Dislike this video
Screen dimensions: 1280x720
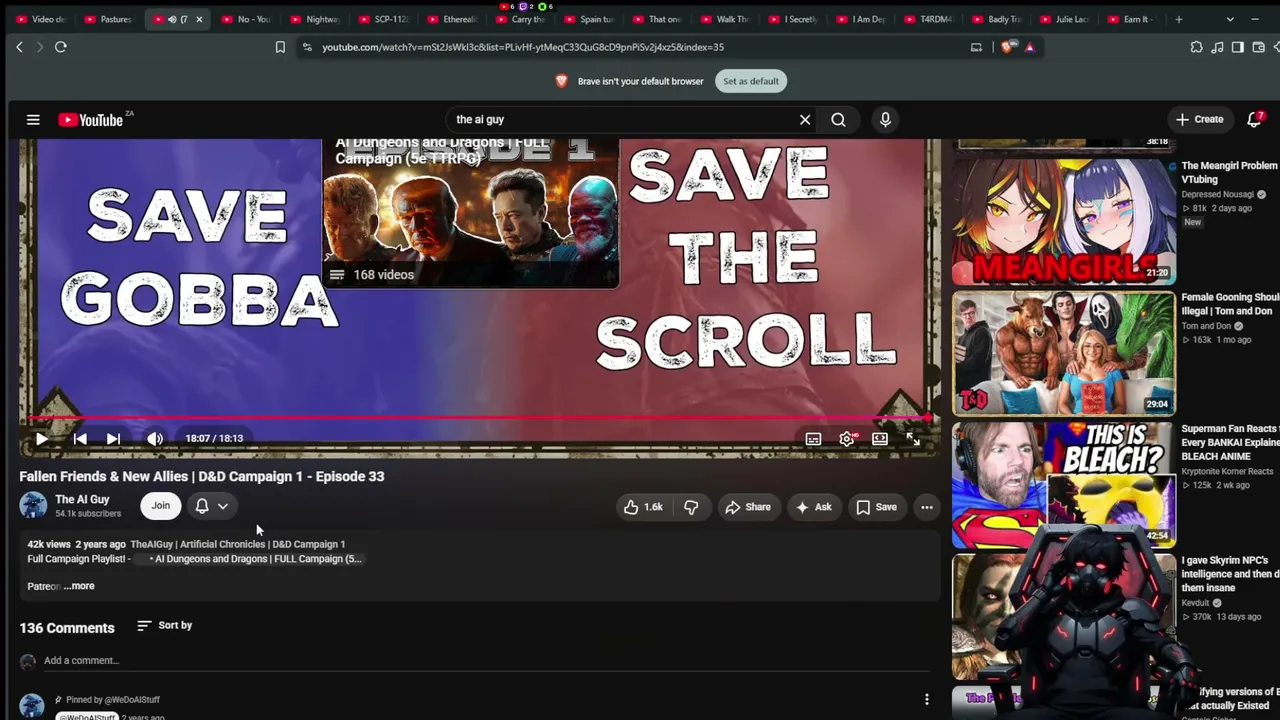691,507
